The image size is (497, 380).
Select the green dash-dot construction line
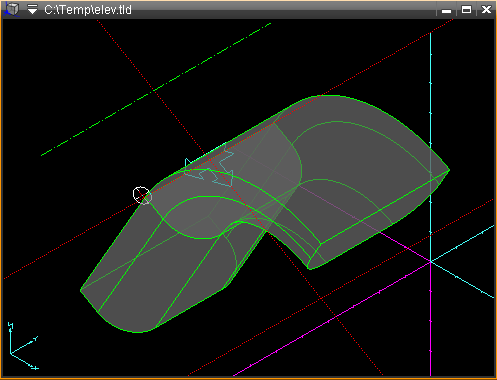[156, 89]
